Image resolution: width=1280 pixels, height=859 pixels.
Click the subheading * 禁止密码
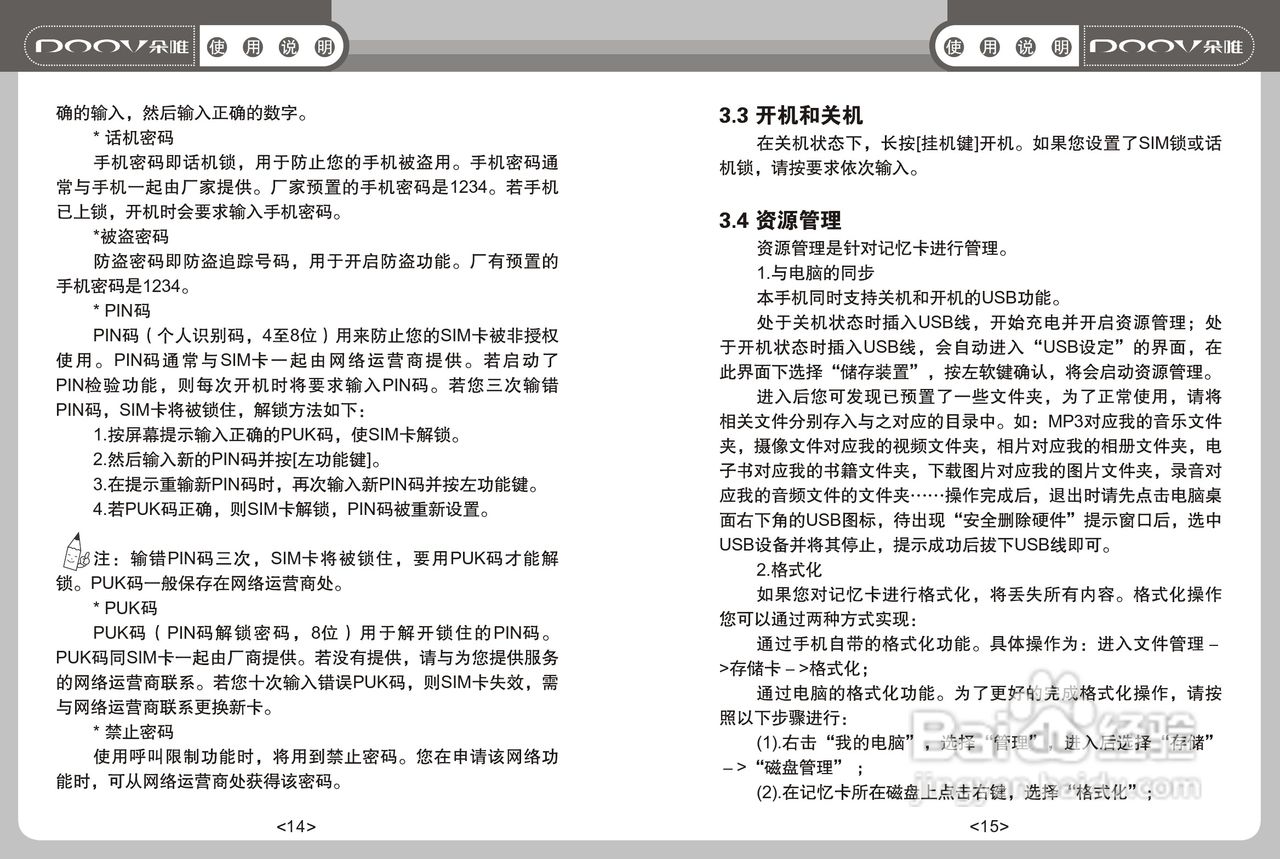coord(133,732)
